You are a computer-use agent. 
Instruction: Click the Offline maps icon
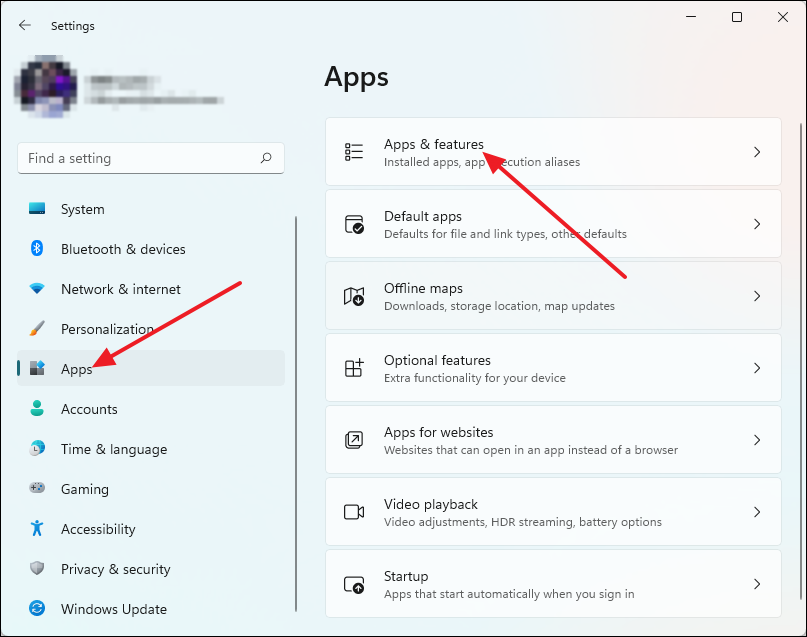[354, 296]
